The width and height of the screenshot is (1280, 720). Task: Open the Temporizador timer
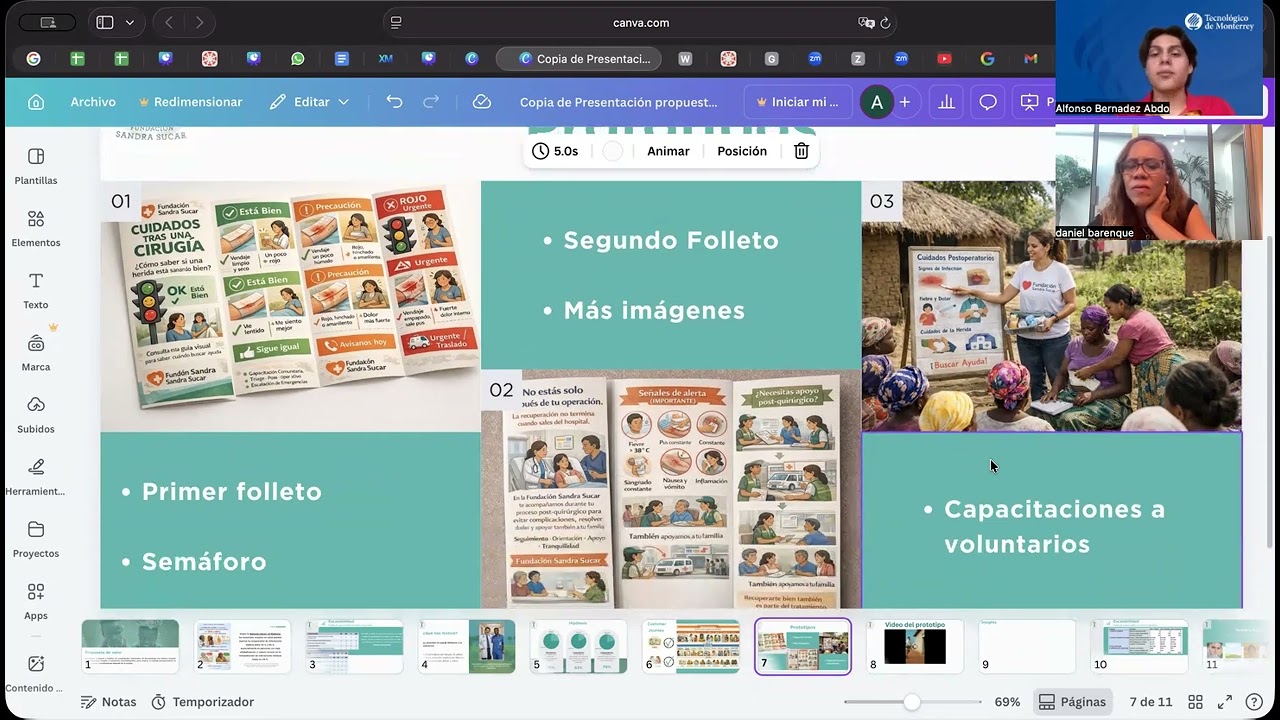point(202,702)
